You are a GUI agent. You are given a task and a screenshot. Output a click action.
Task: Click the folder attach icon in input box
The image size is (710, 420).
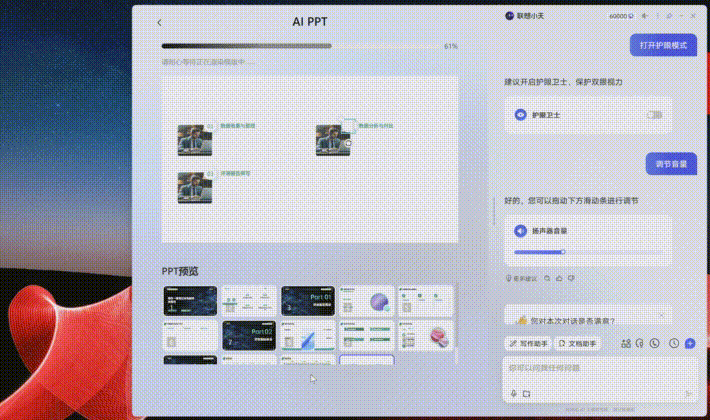(526, 393)
